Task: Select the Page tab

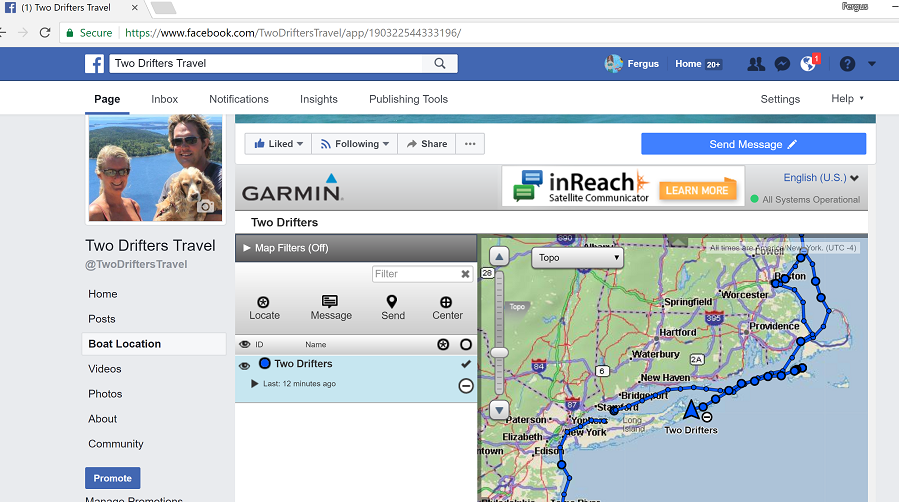Action: click(107, 99)
